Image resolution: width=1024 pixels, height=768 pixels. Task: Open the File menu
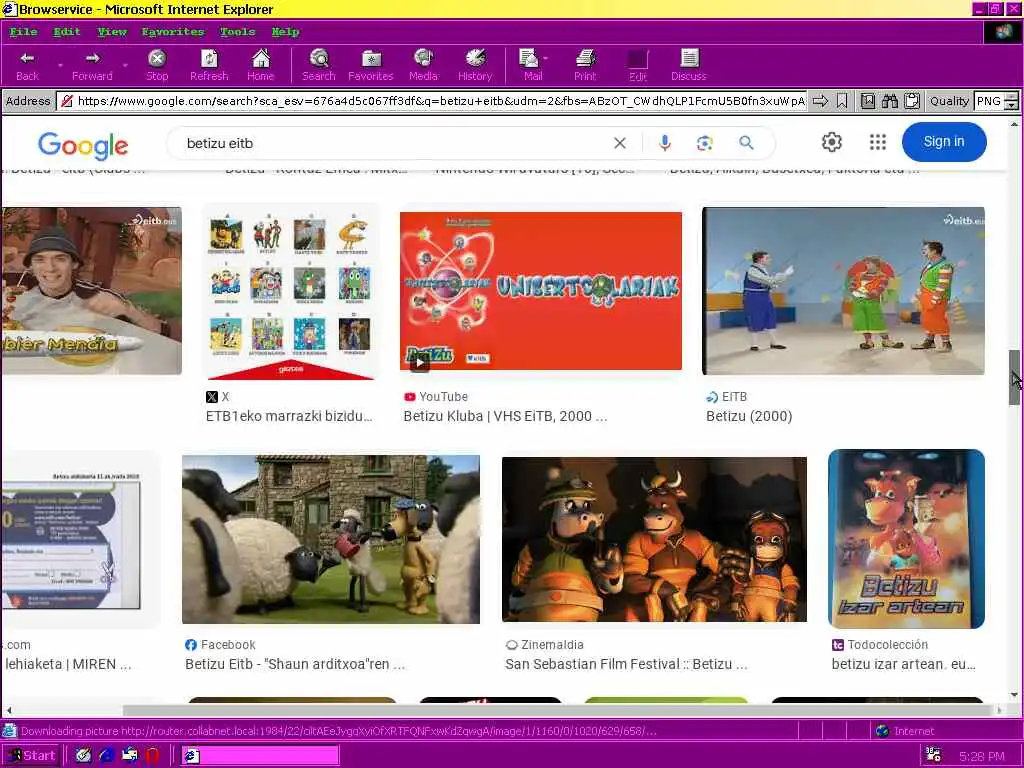(x=24, y=31)
